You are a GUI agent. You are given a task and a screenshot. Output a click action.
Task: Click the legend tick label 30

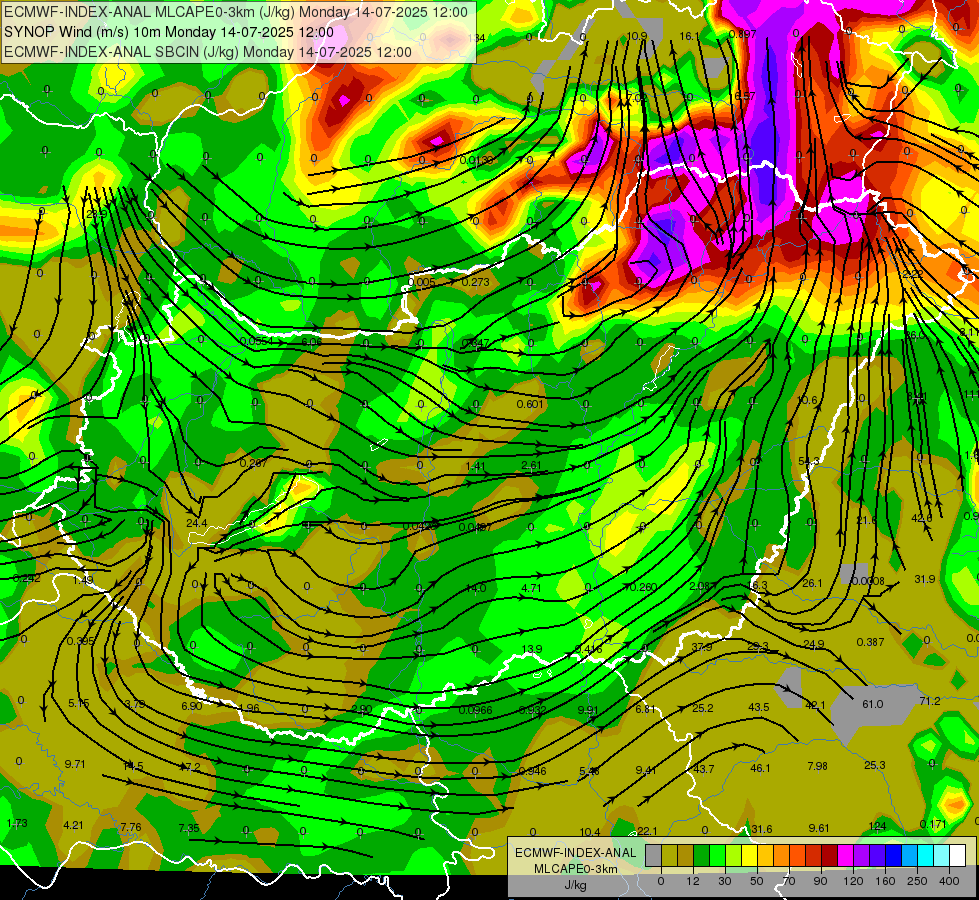pos(724,881)
